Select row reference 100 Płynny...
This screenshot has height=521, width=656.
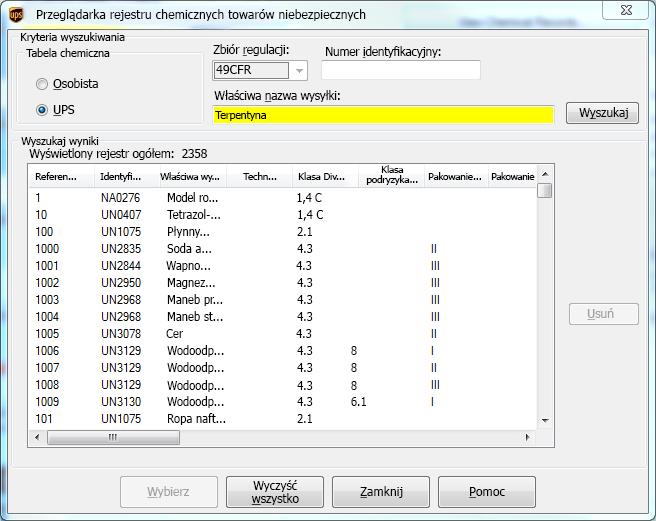click(283, 232)
